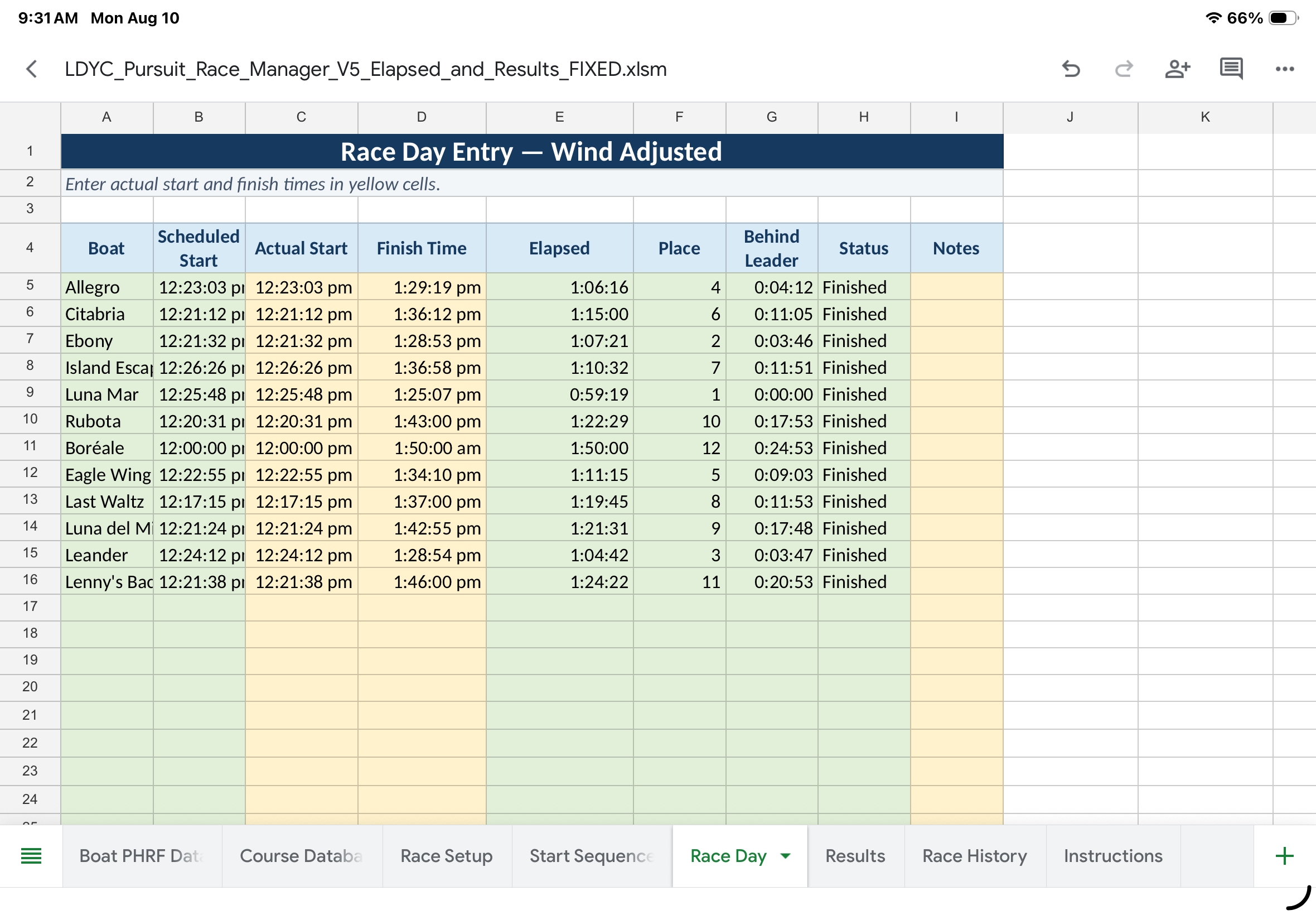Redo the last action

click(1124, 69)
